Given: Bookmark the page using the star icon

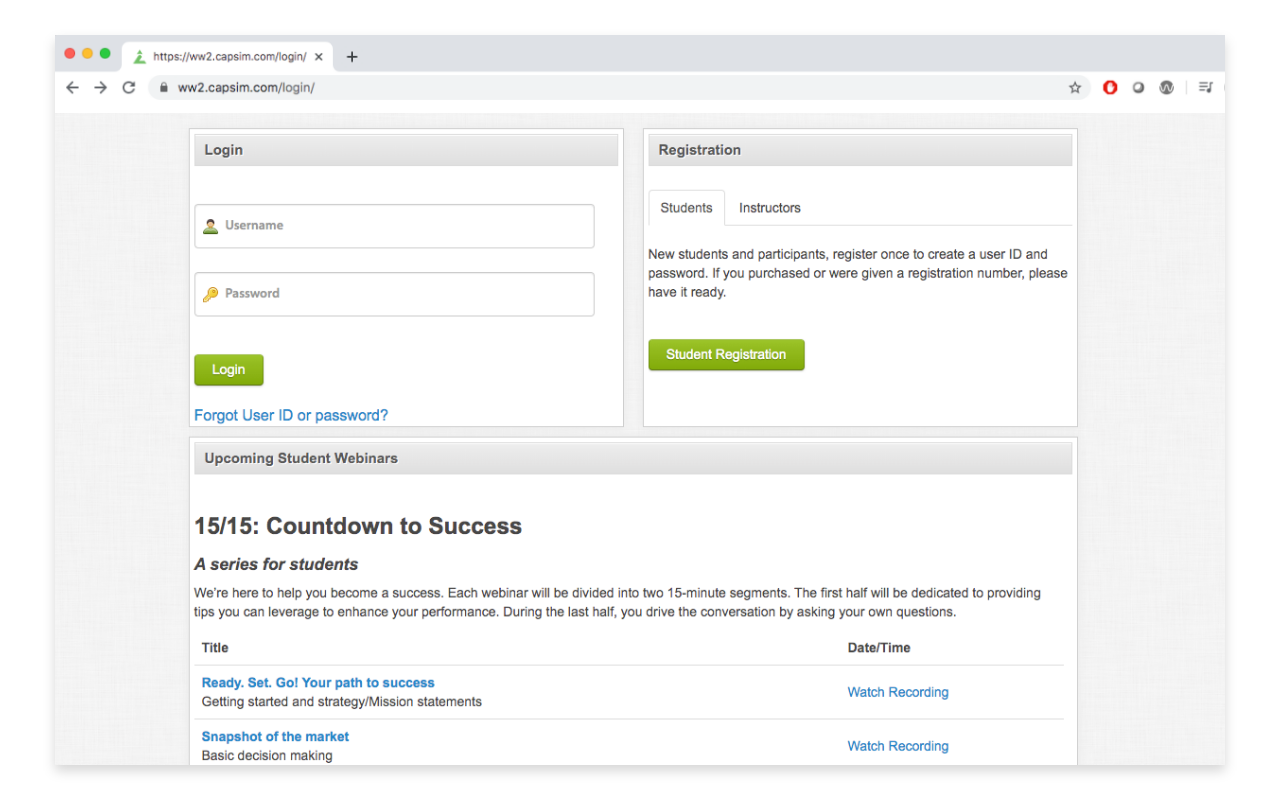Looking at the screenshot, I should 1075,88.
